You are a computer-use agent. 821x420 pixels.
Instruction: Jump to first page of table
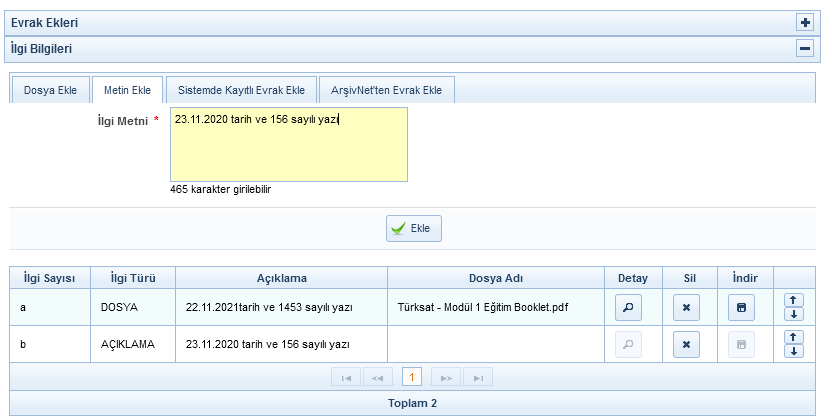point(345,377)
